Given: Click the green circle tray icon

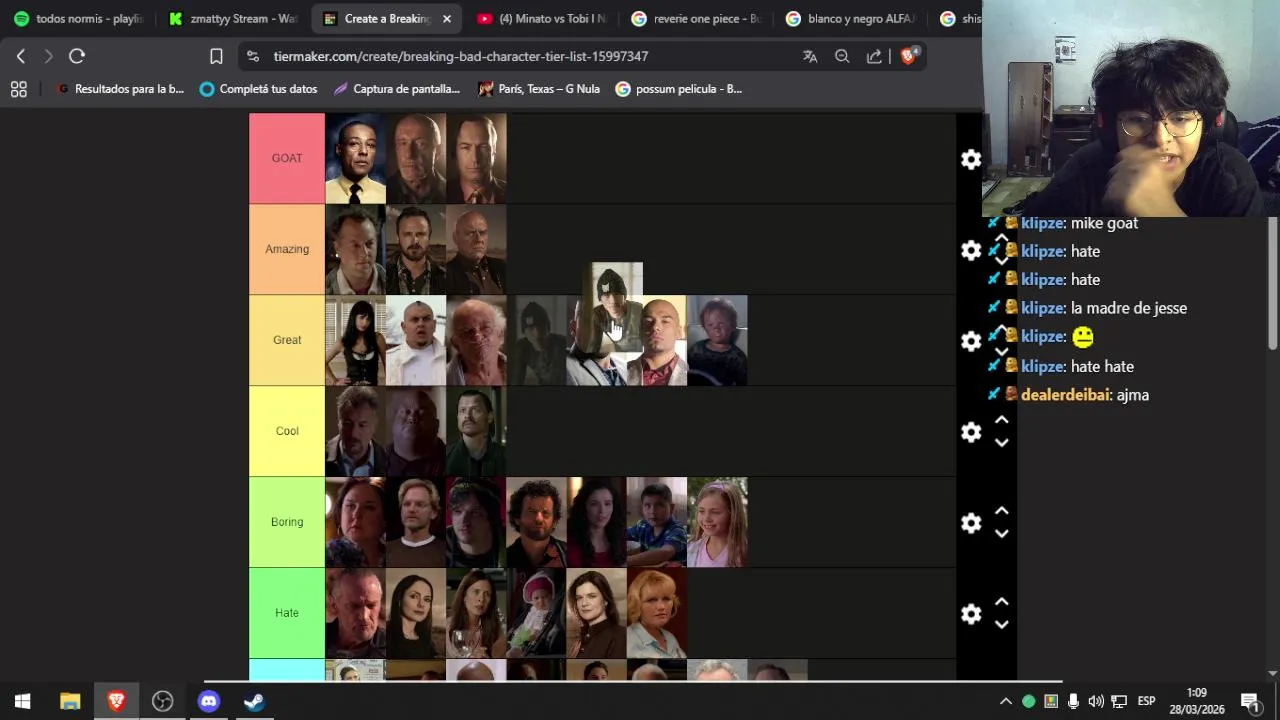Looking at the screenshot, I should click(x=1028, y=701).
